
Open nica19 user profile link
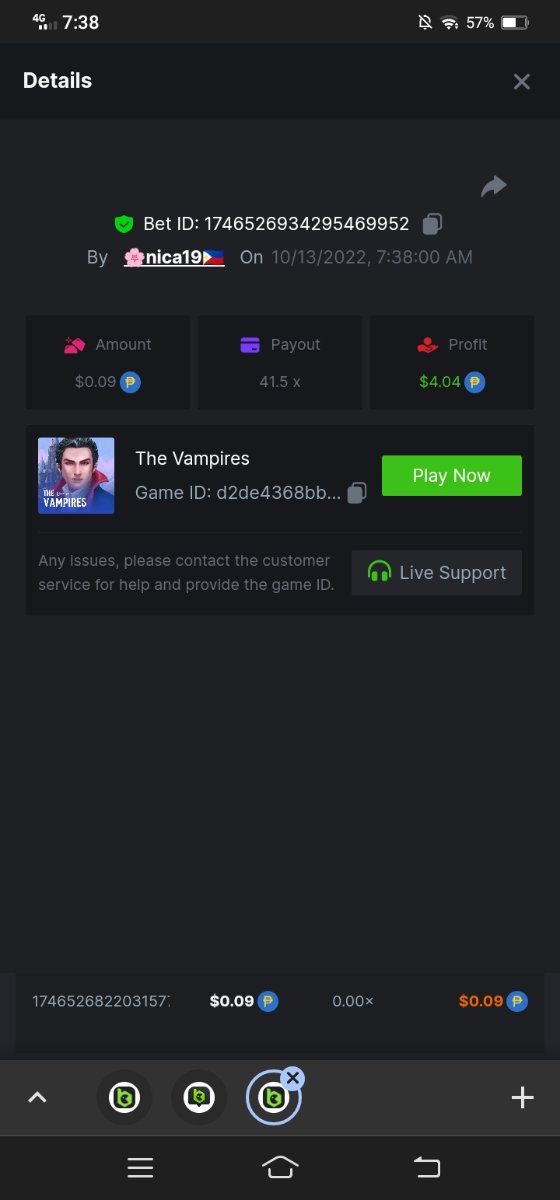click(x=174, y=257)
